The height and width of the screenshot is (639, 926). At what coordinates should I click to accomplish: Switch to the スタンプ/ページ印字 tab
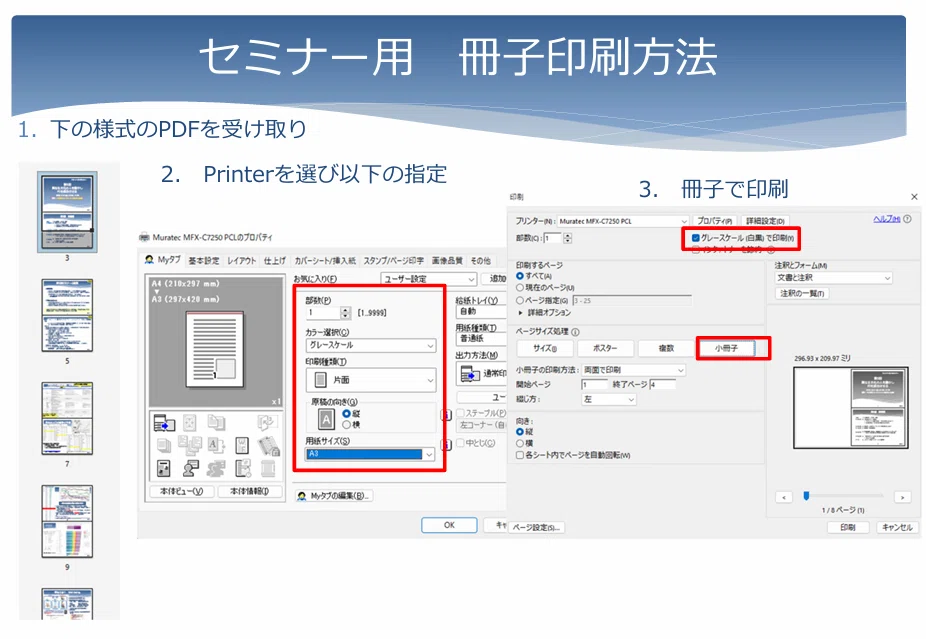pos(394,260)
